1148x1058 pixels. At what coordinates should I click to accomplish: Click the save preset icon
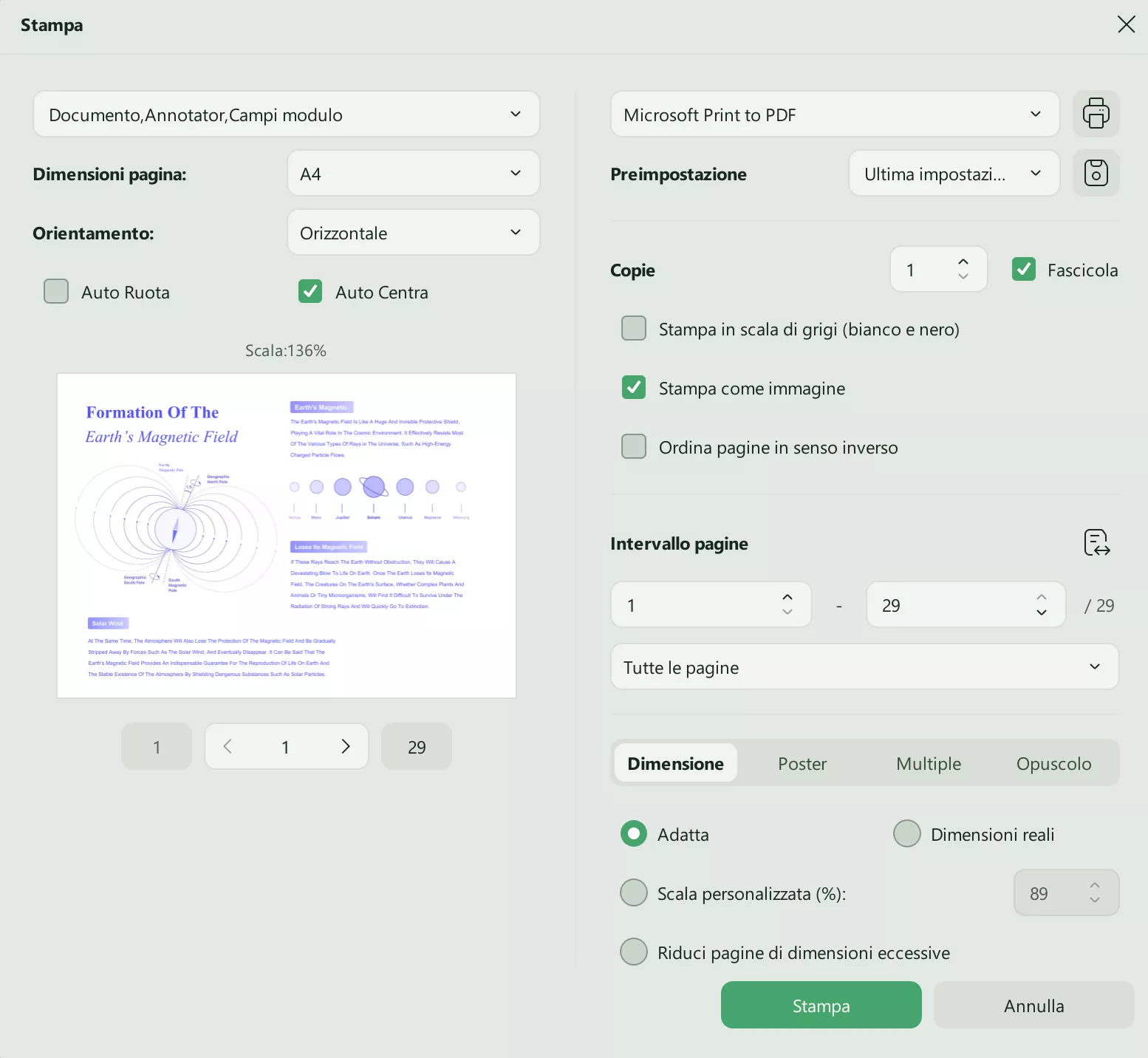pos(1096,173)
